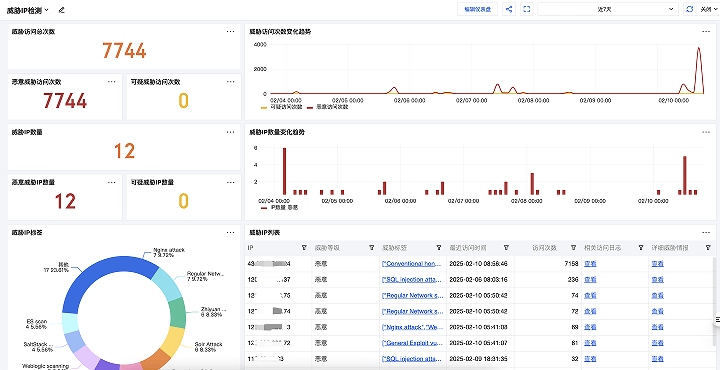Open the more options menu of the 威胁IP标签 donut panel

231,233
